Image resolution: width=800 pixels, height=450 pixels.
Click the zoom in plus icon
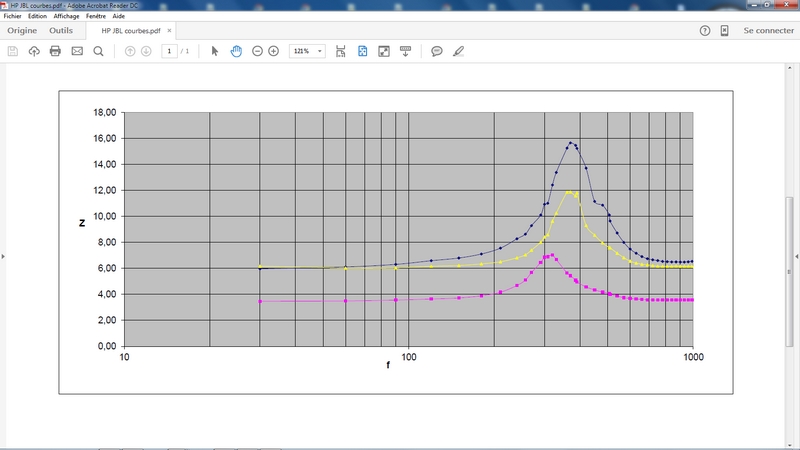tap(273, 51)
